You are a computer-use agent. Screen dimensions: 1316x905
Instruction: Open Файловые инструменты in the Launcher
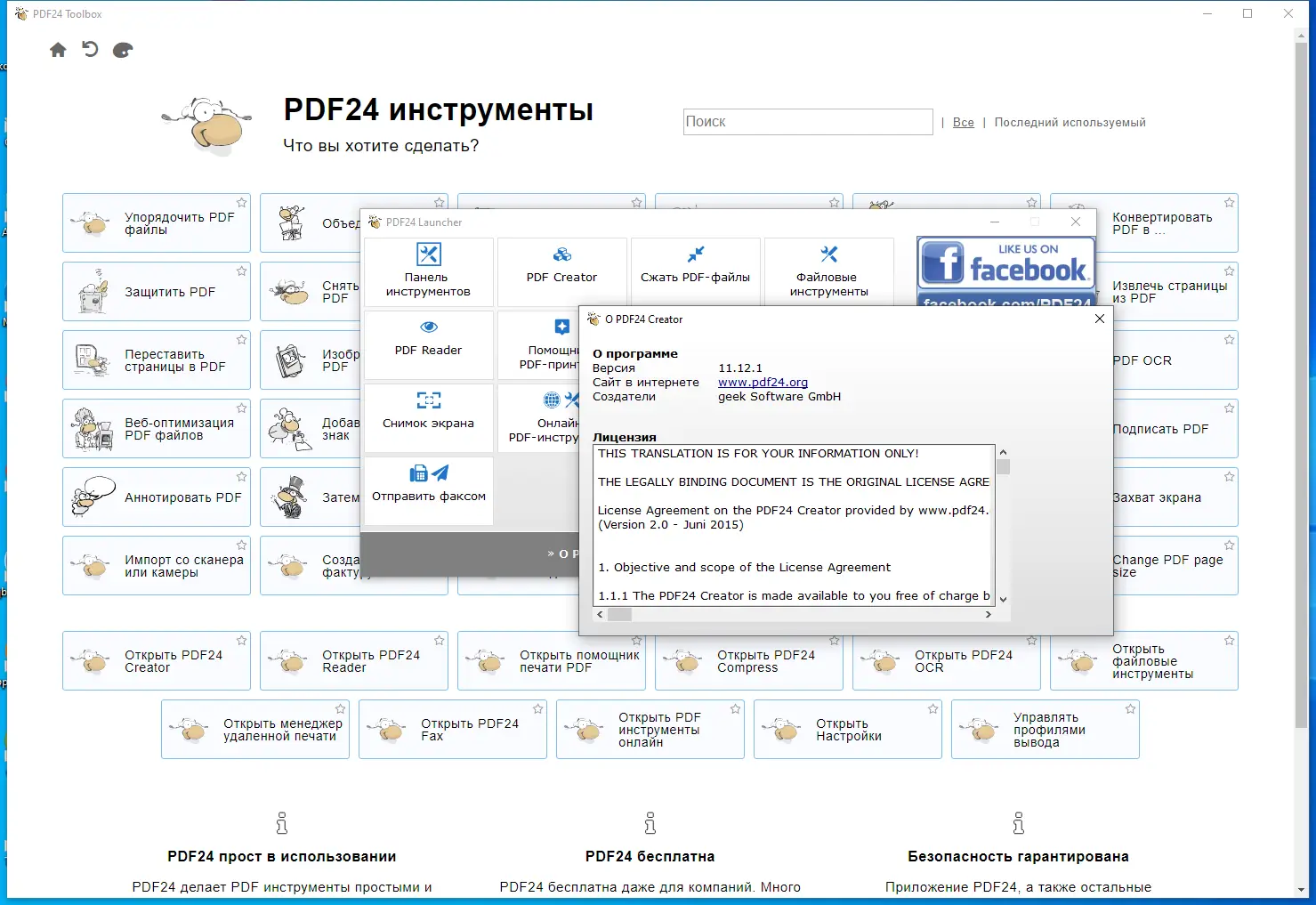(829, 272)
